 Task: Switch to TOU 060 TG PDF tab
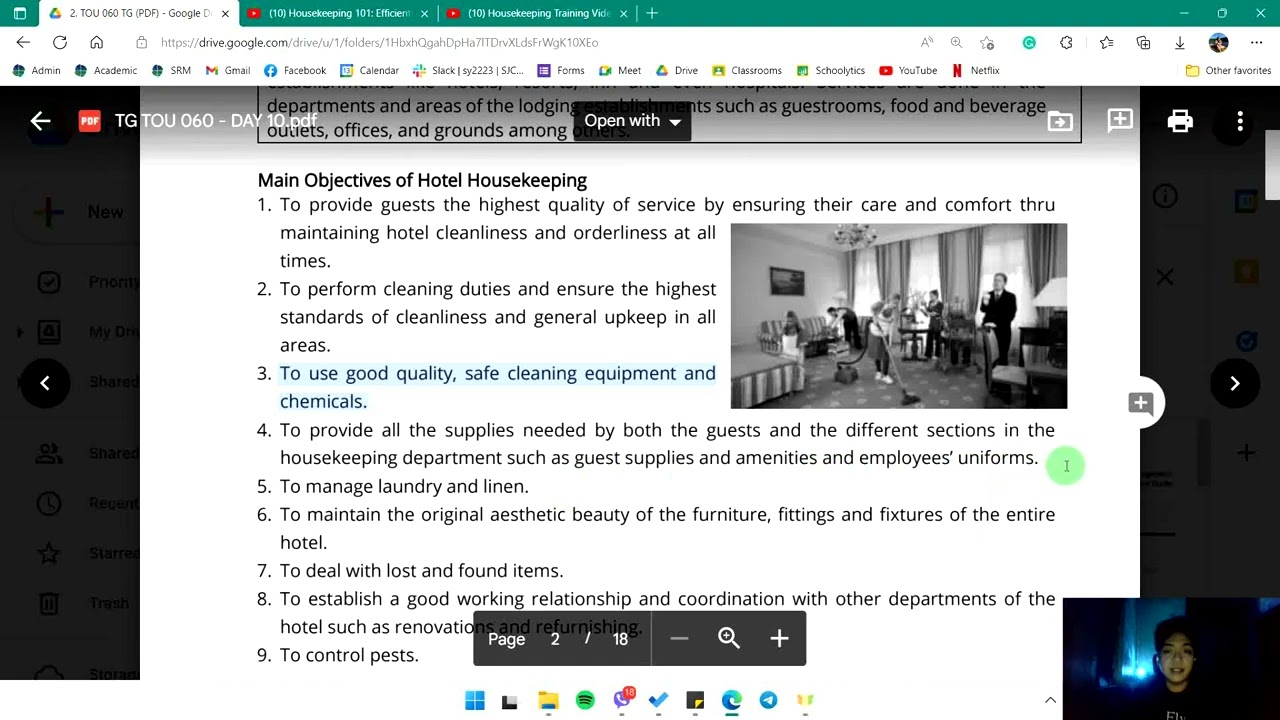pyautogui.click(x=140, y=13)
